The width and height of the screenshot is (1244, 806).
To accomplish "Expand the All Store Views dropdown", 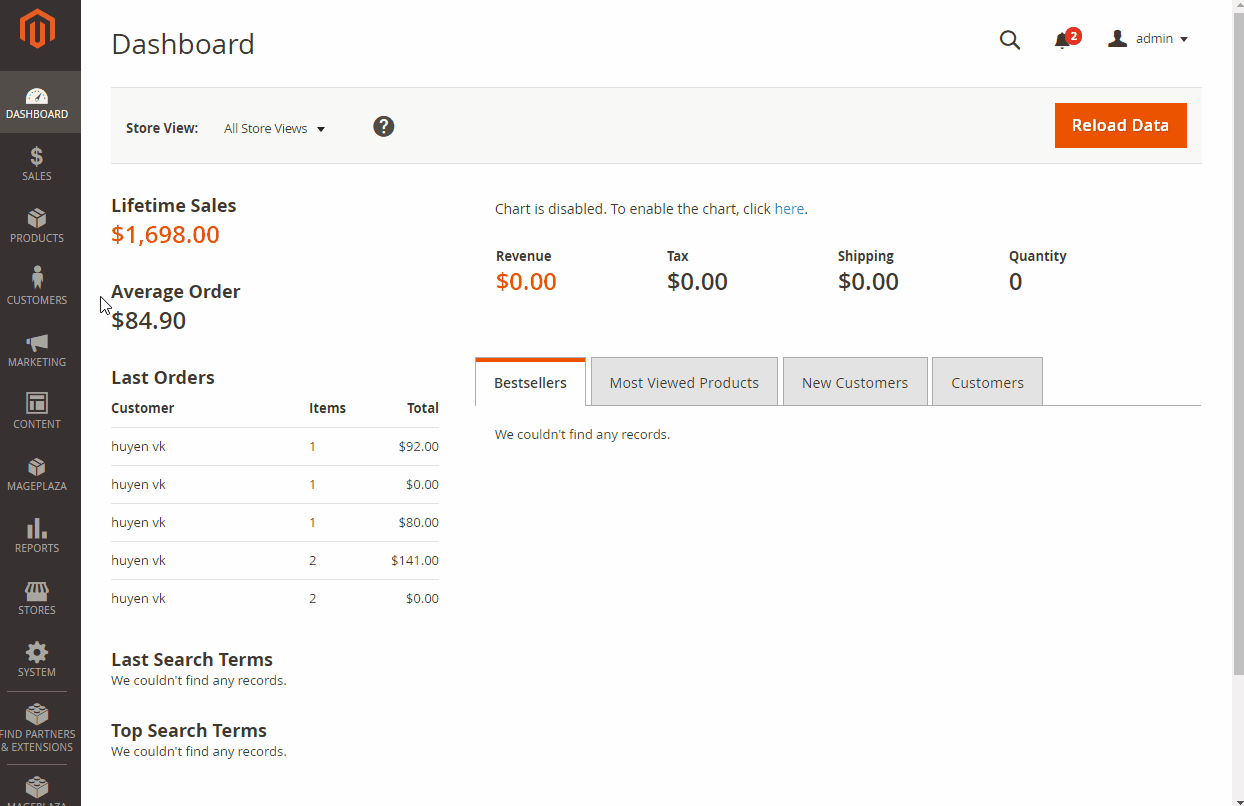I will (x=274, y=129).
